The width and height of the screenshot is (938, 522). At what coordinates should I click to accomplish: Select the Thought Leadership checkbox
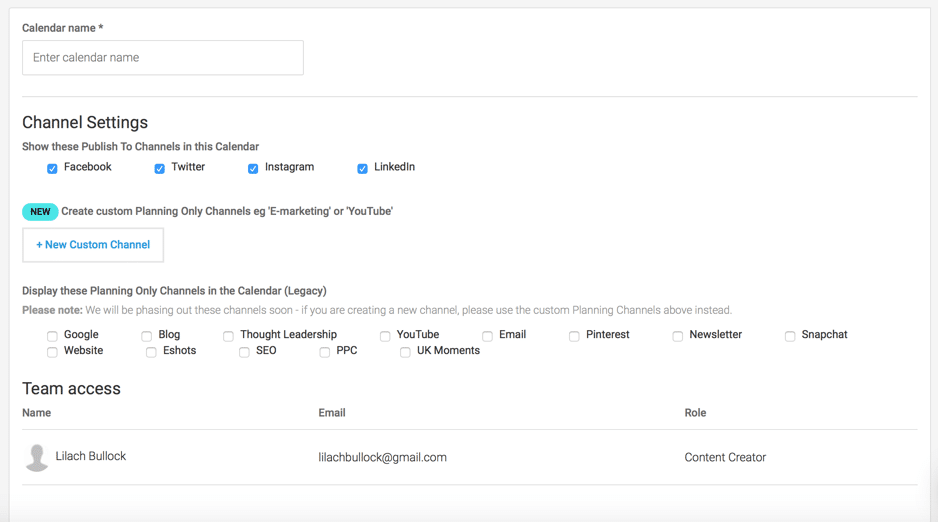point(228,336)
